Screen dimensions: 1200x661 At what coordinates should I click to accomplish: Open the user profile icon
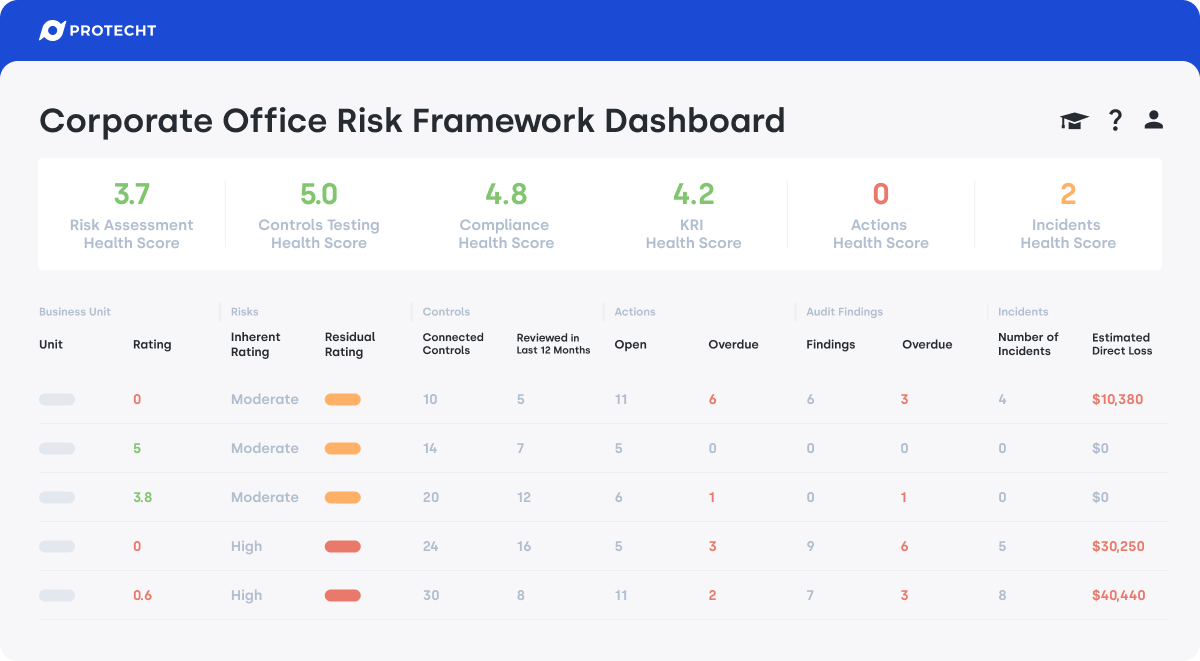1154,120
